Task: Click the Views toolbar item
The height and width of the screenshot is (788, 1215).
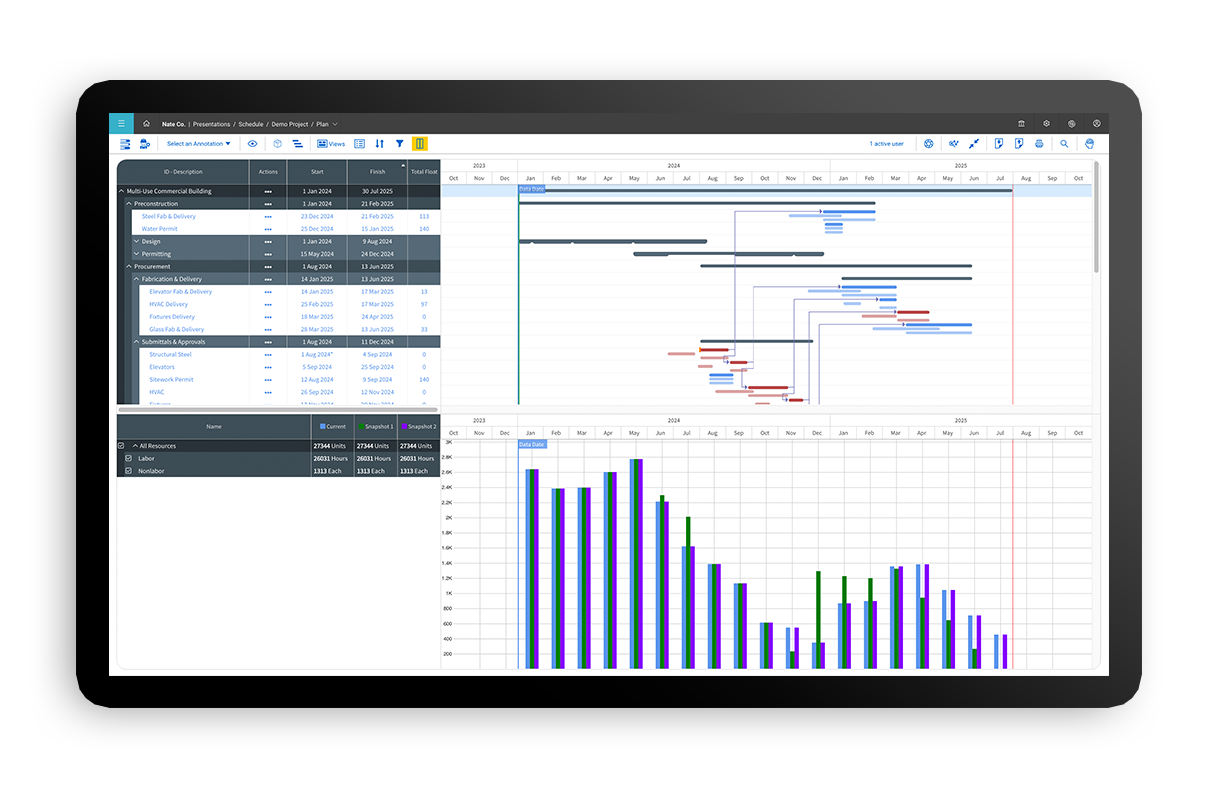Action: [x=331, y=144]
